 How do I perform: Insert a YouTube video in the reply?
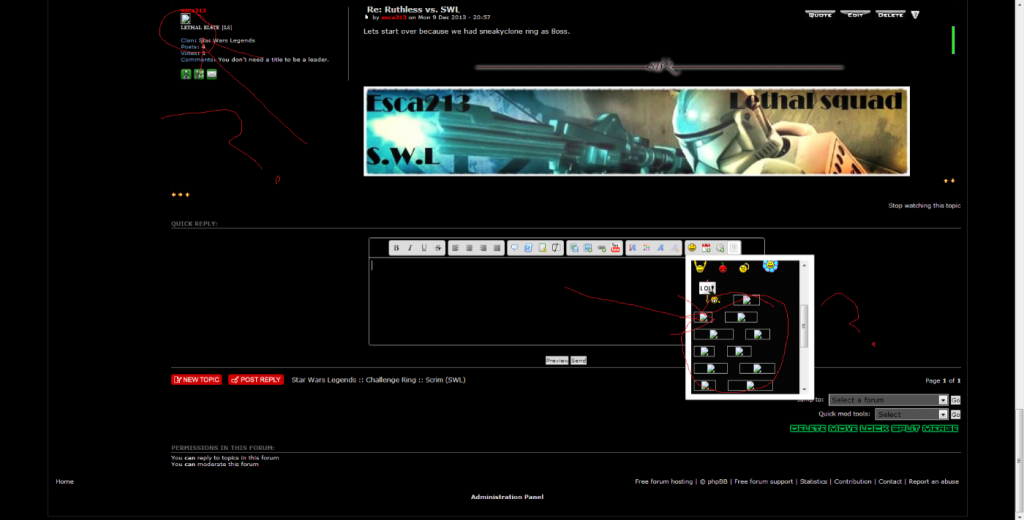[615, 248]
